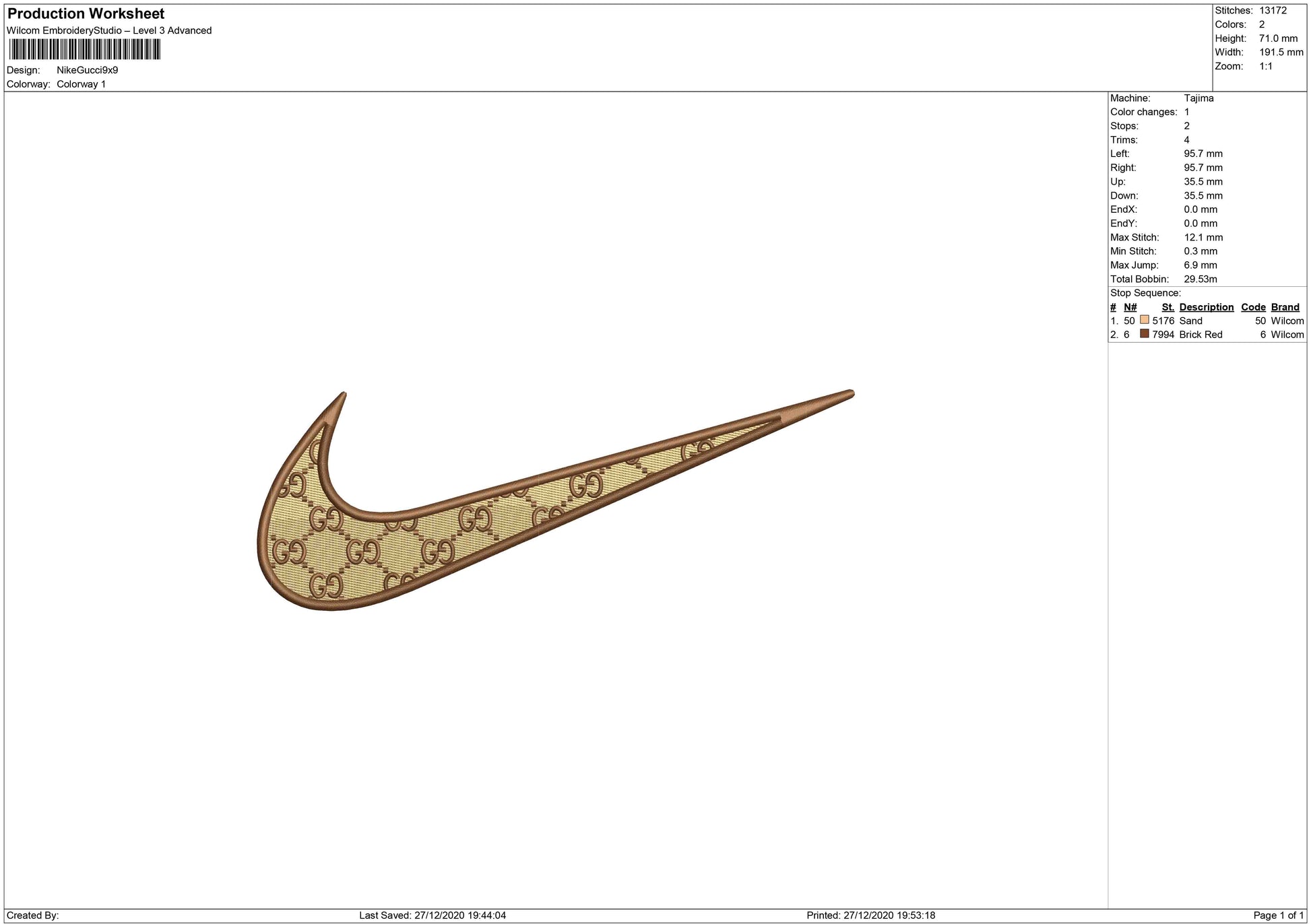1311x924 pixels.
Task: Select the Brick Red description text
Action: pyautogui.click(x=1201, y=335)
